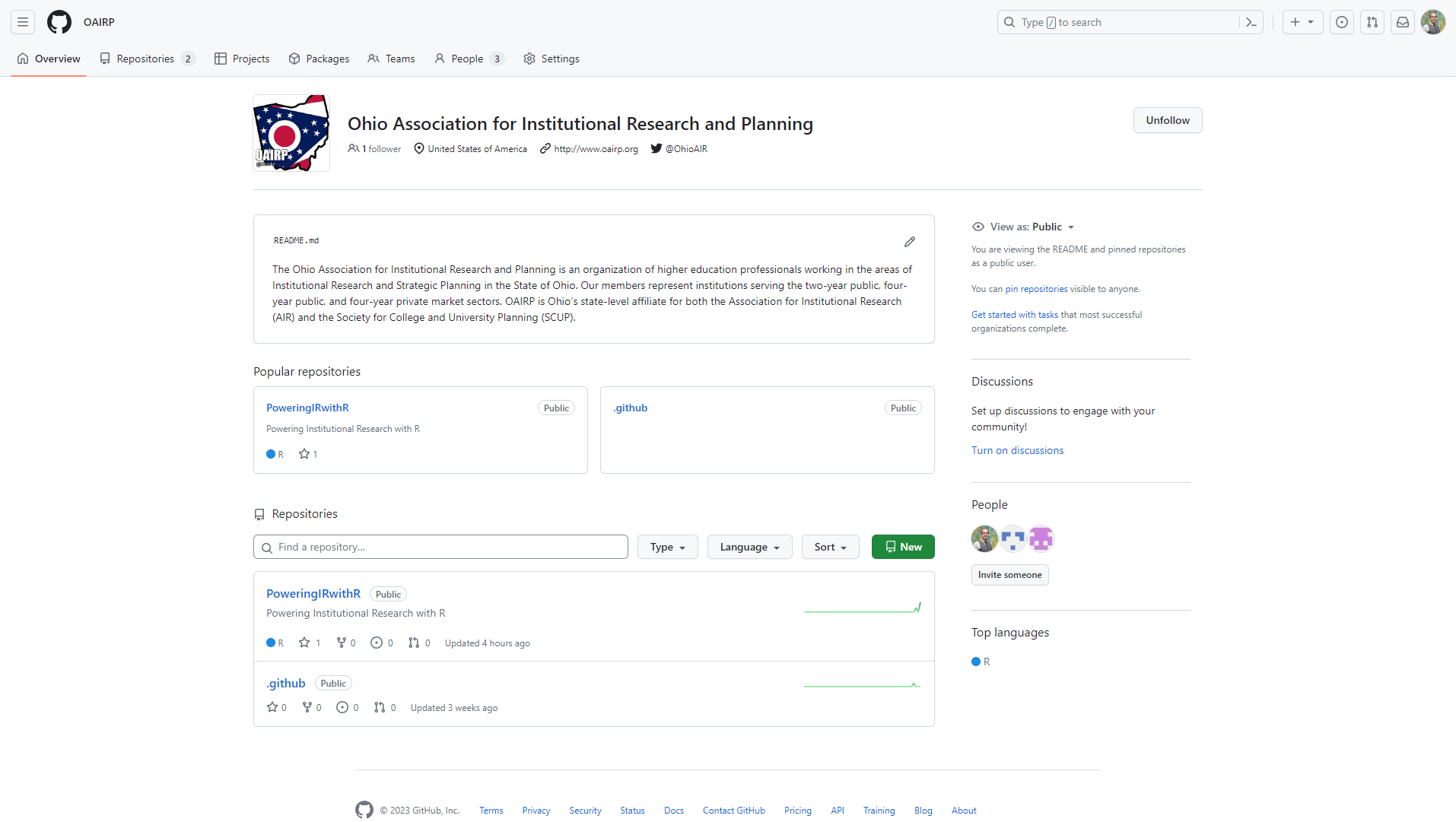View pull requests of PoweringIRwithR repository
Screen dimensions: 1456x822
click(419, 643)
